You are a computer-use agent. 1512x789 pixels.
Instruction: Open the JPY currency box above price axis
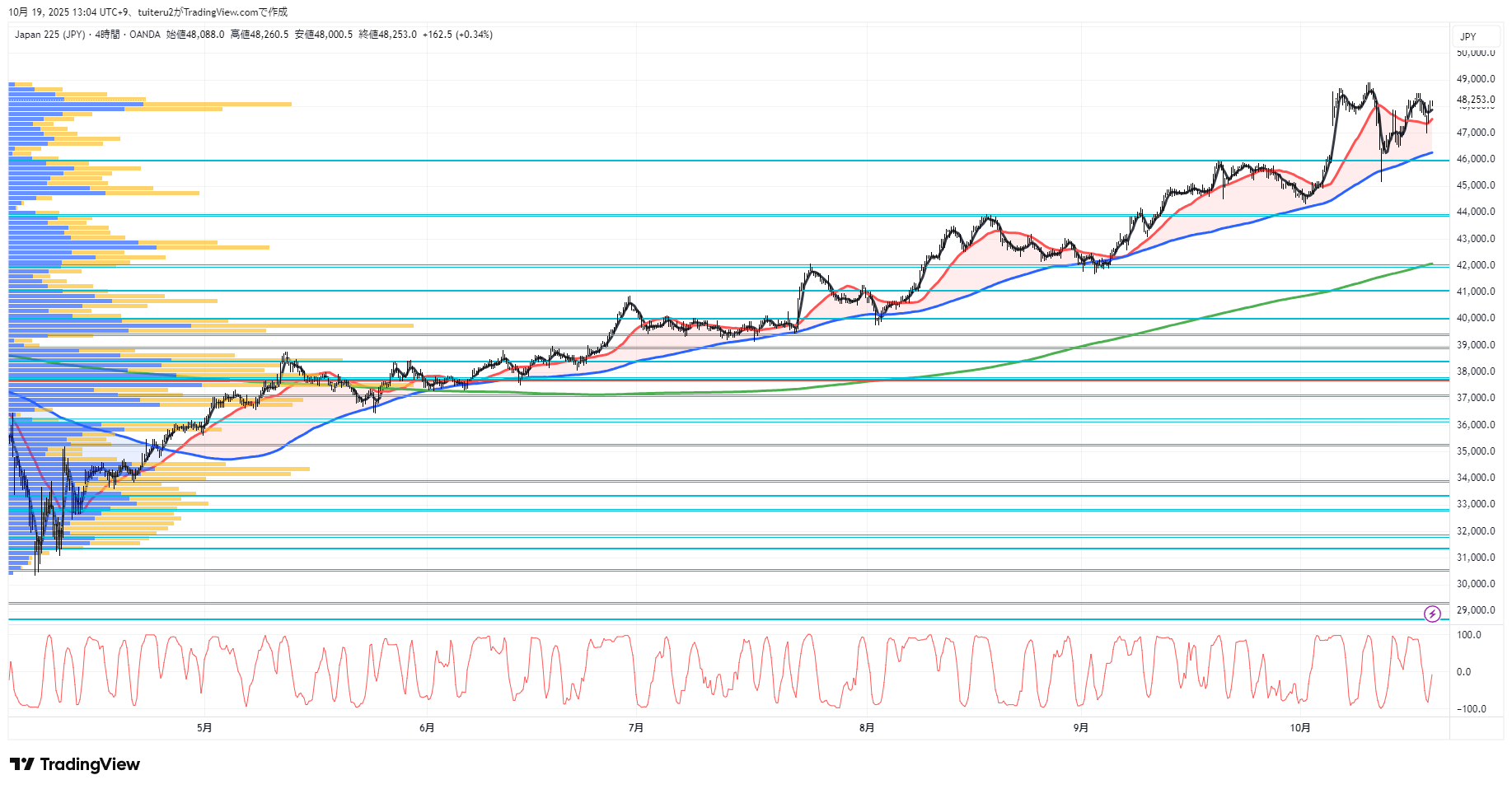pos(1468,36)
